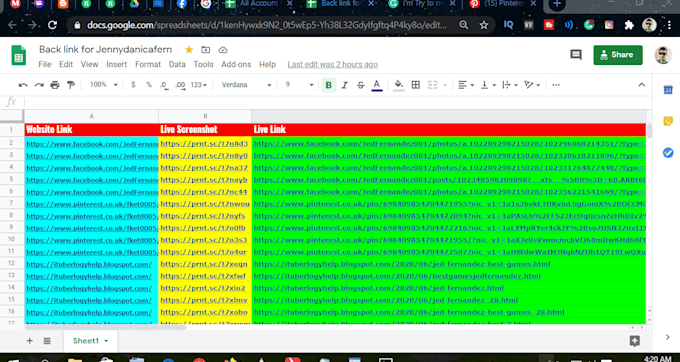Select Live Link header cell
The width and height of the screenshot is (680, 362).
pyautogui.click(x=449, y=130)
